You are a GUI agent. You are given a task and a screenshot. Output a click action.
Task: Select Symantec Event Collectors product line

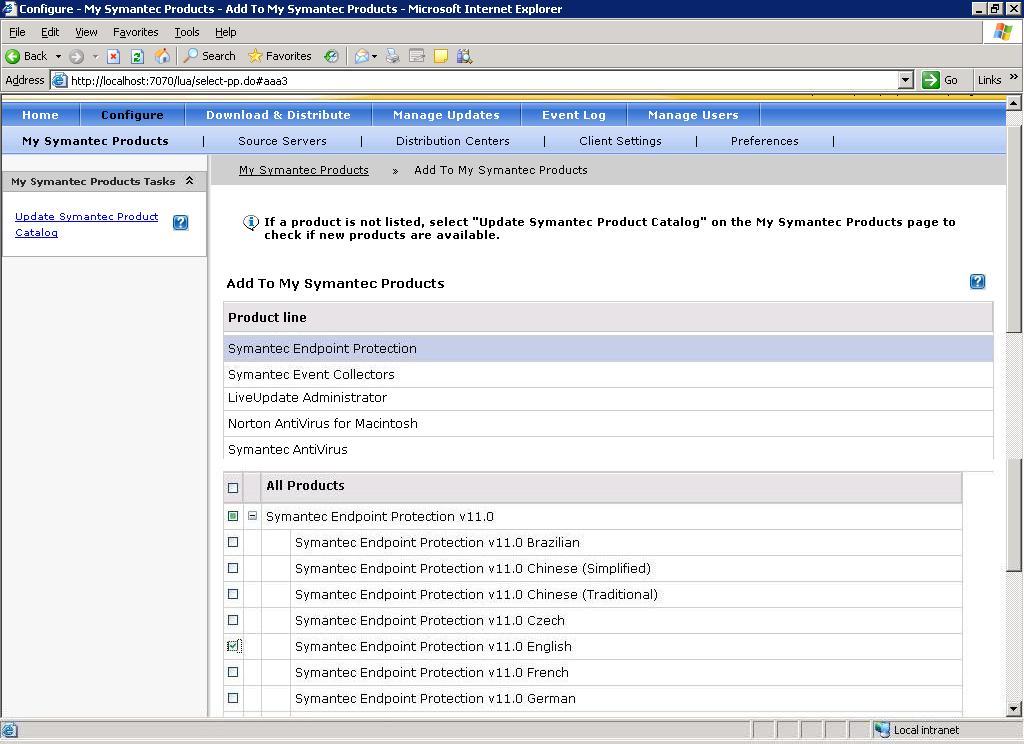608,374
